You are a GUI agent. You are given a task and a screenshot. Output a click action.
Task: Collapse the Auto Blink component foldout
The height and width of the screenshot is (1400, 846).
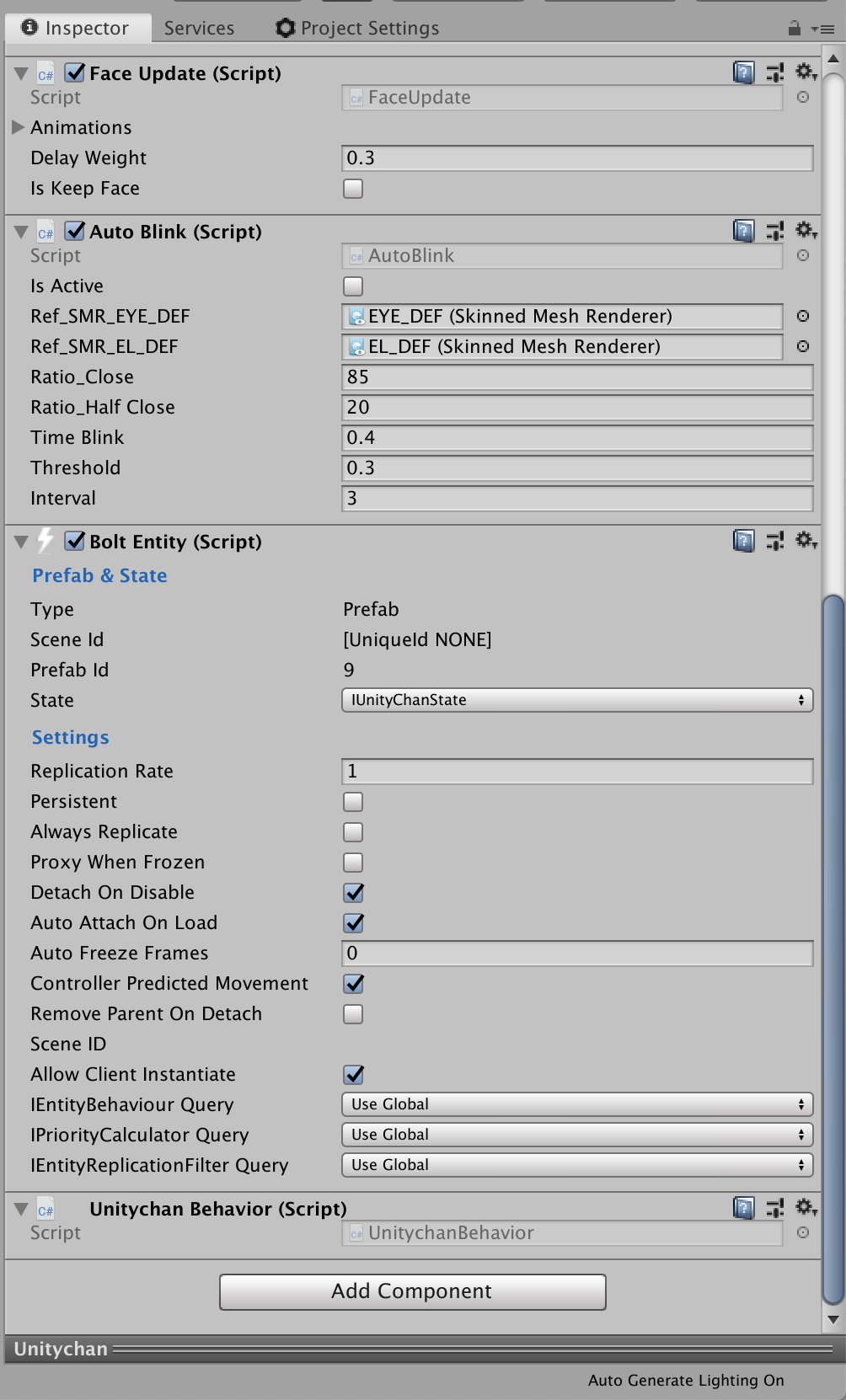coord(21,232)
